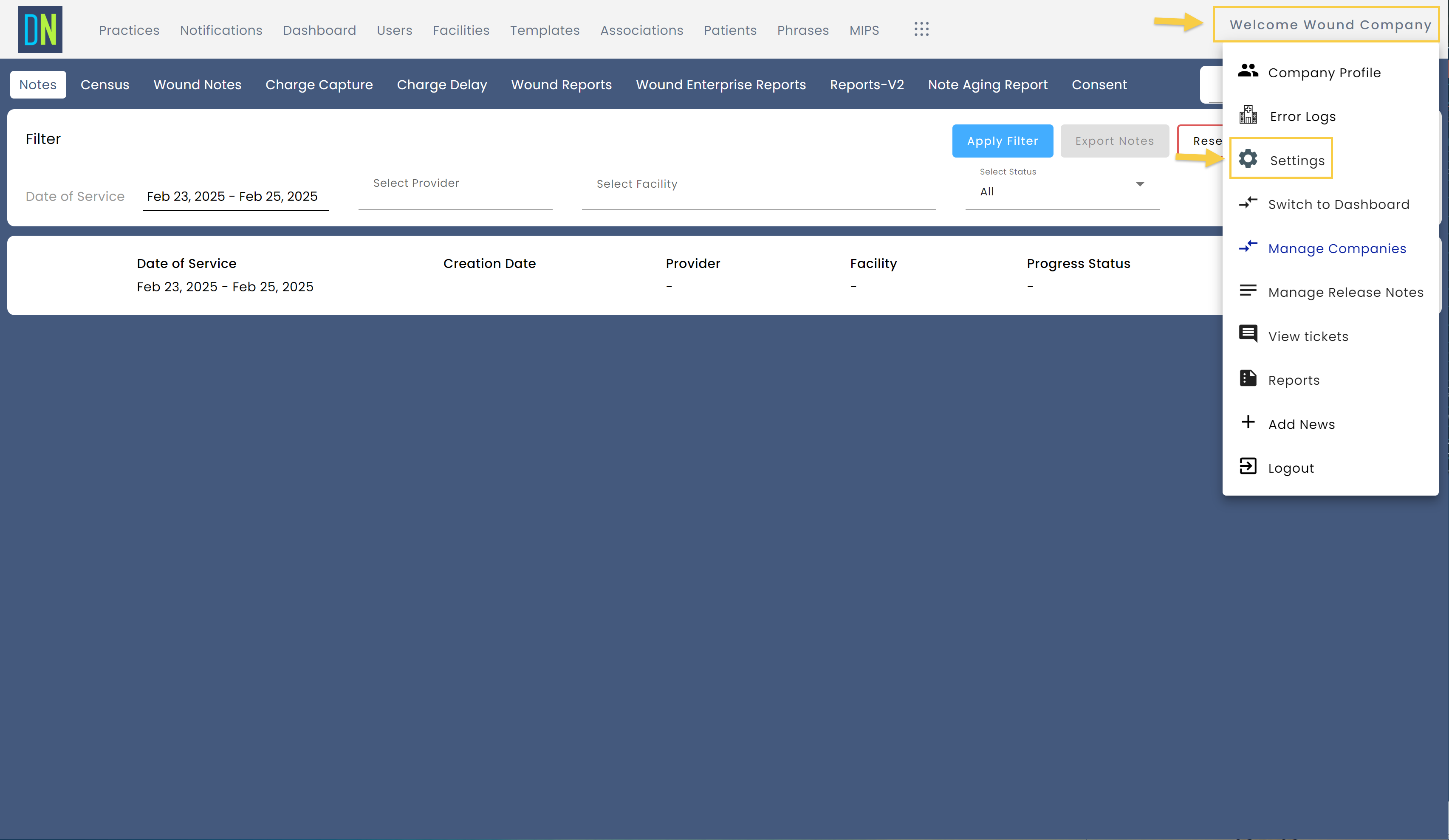Image resolution: width=1449 pixels, height=840 pixels.
Task: Click the Manage Release Notes lines icon
Action: point(1248,291)
